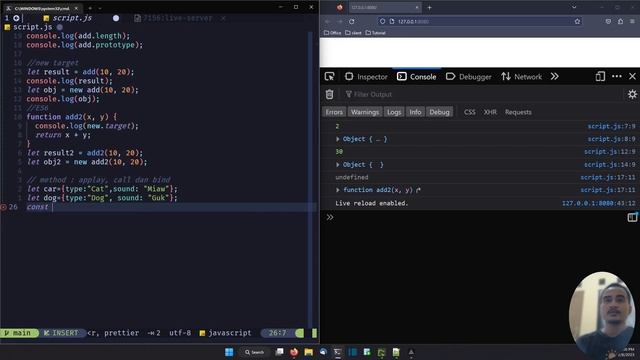This screenshot has width=640, height=360.
Task: List all tabs dropdown arrow
Action: tap(574, 7)
